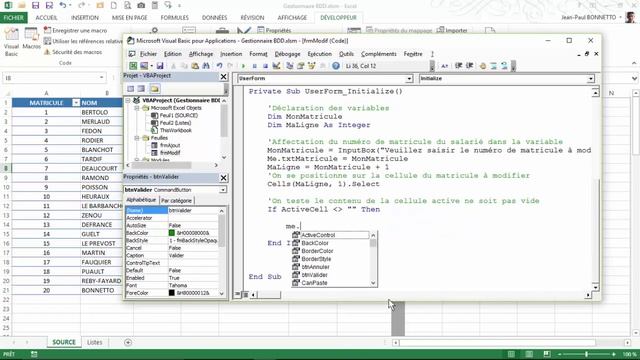The image size is (640, 360).
Task: Click the Uncomment Block icon in Edit toolbar
Action: [504, 66]
